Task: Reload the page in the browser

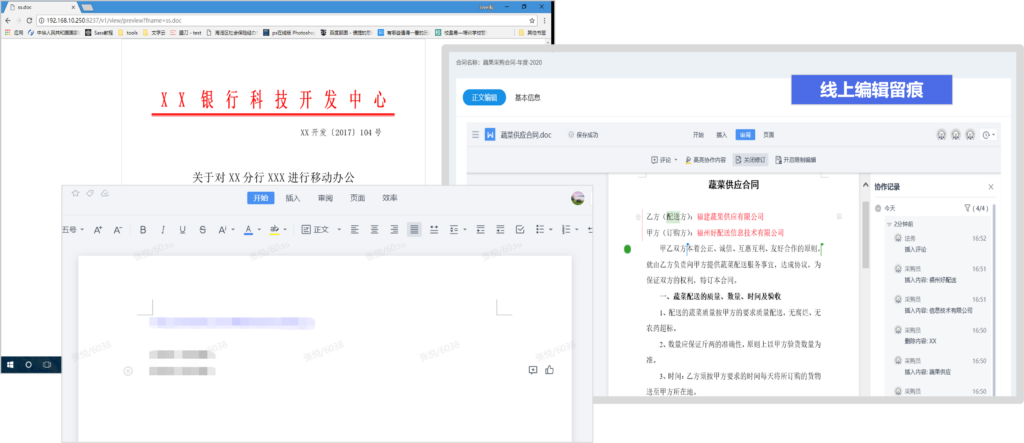Action: pos(34,20)
